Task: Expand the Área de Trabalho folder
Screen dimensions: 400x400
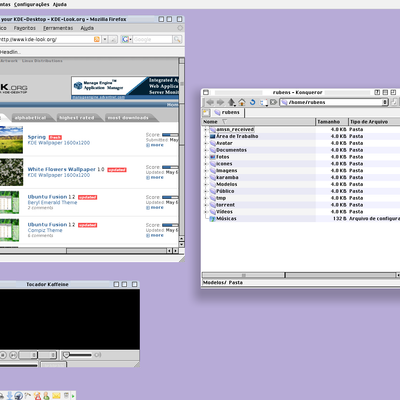Action: 206,136
